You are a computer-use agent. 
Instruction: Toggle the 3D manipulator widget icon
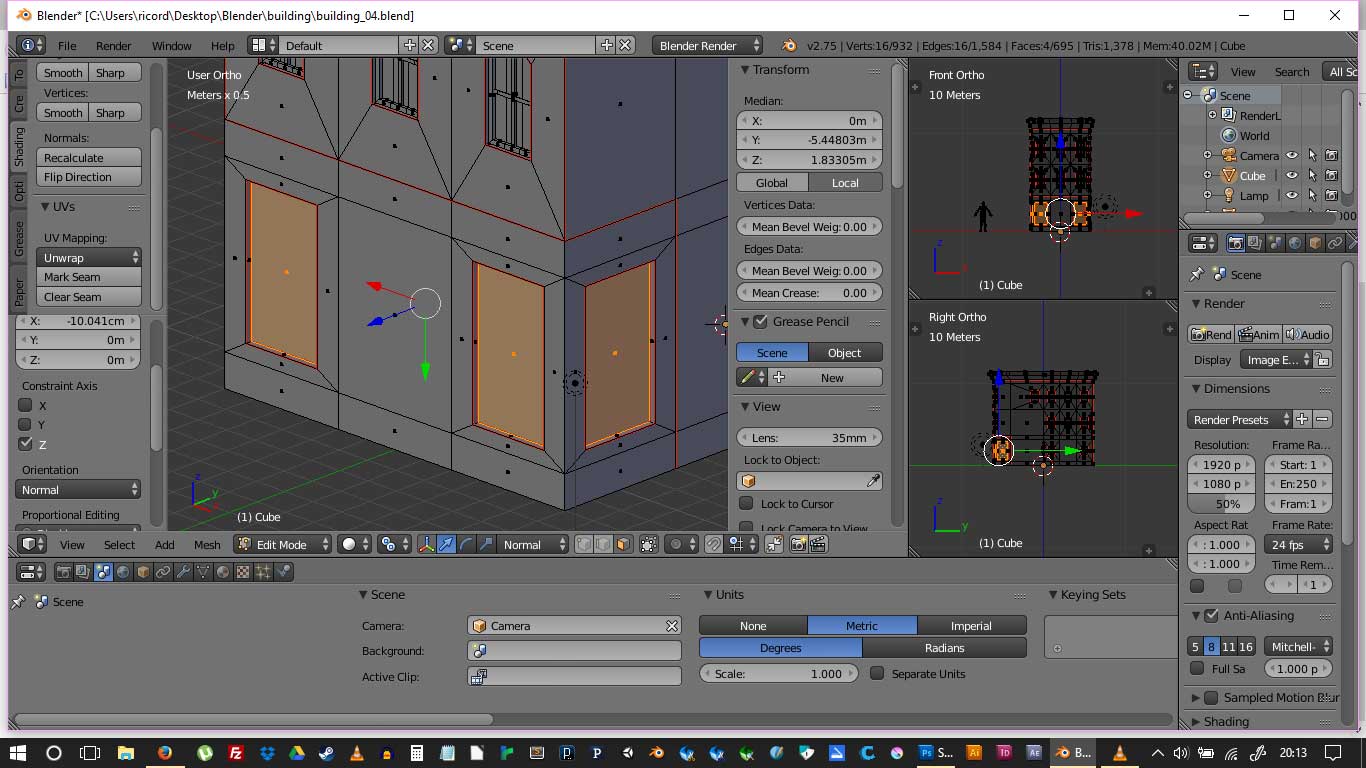click(x=427, y=545)
